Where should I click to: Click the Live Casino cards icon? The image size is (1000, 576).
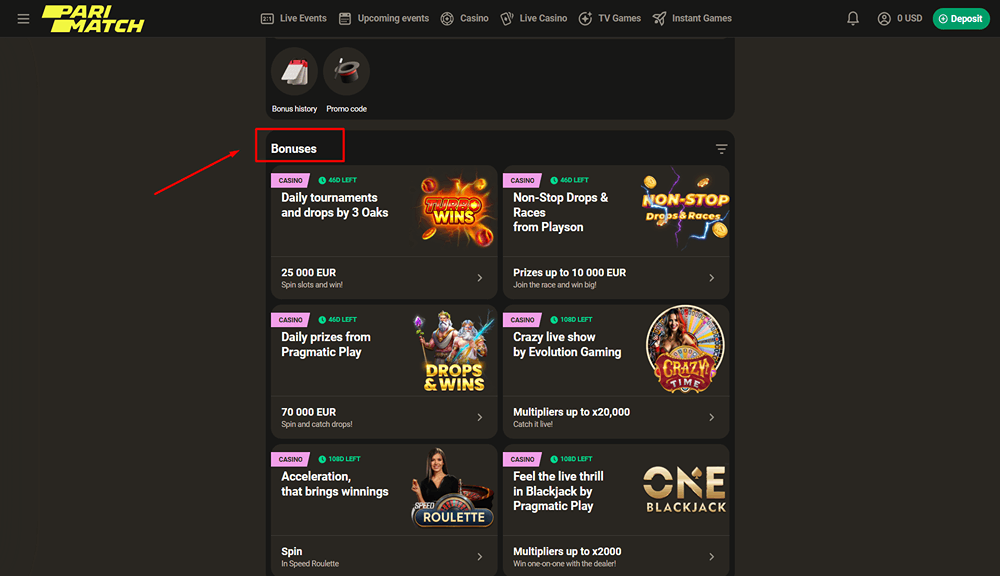pyautogui.click(x=507, y=18)
